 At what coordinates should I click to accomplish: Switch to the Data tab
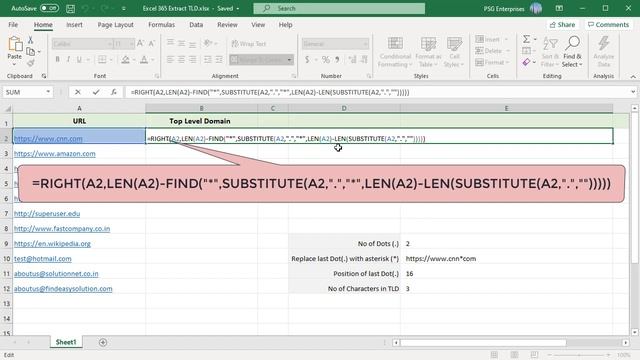[x=196, y=25]
